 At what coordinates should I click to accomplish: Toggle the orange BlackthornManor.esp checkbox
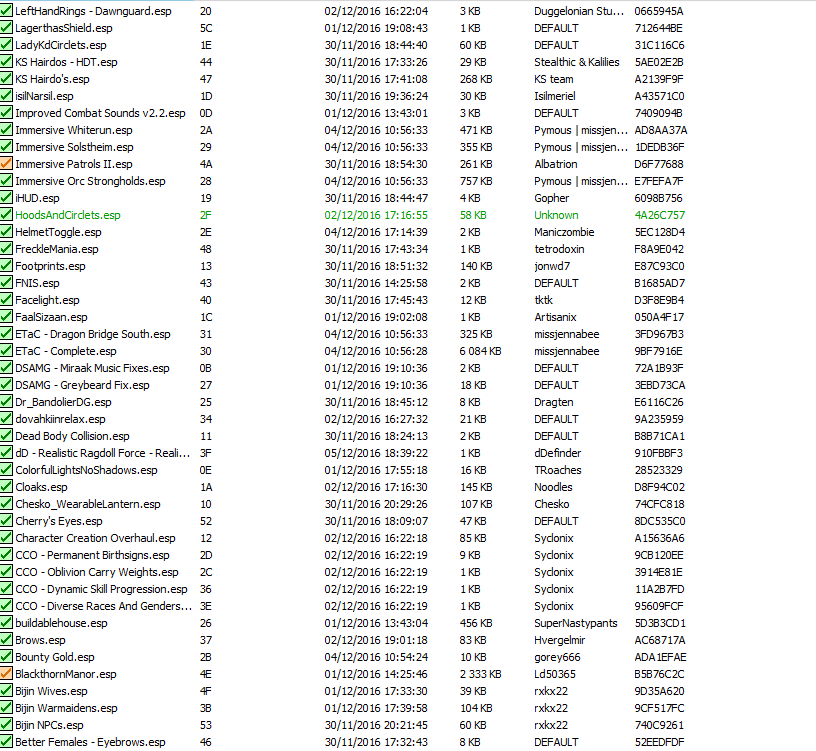(6, 674)
